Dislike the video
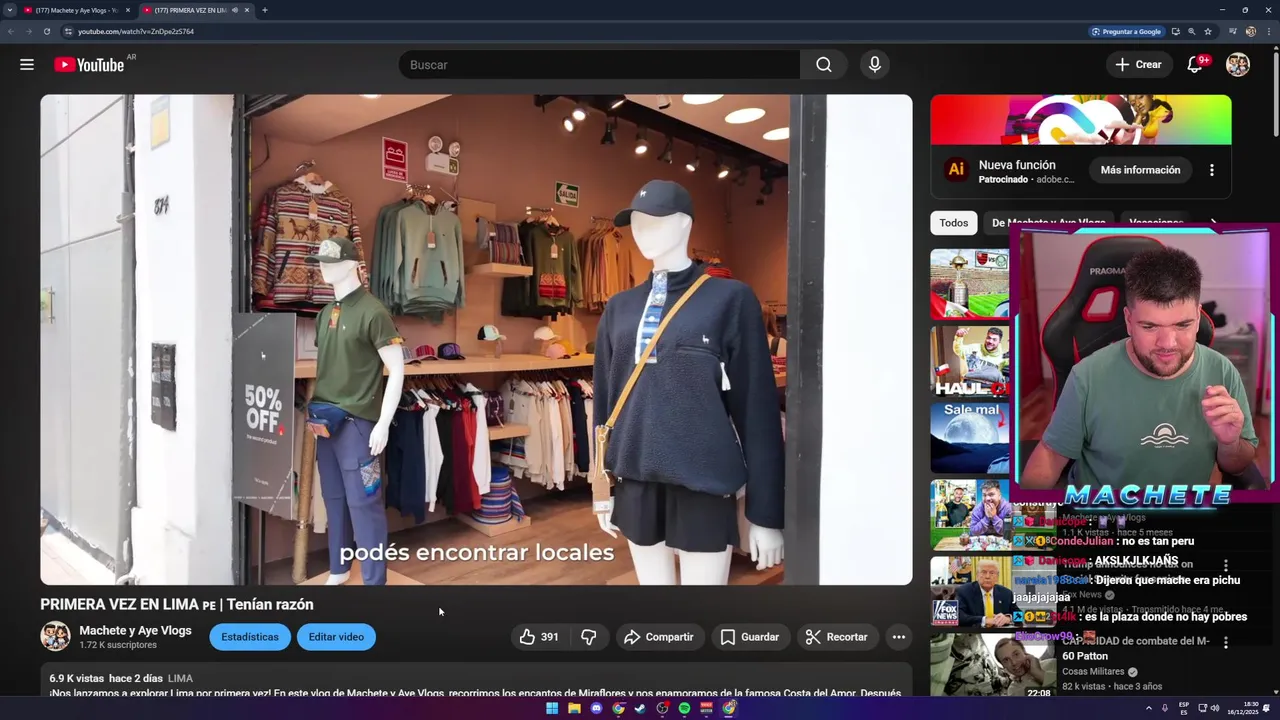The image size is (1280, 720). (x=589, y=637)
